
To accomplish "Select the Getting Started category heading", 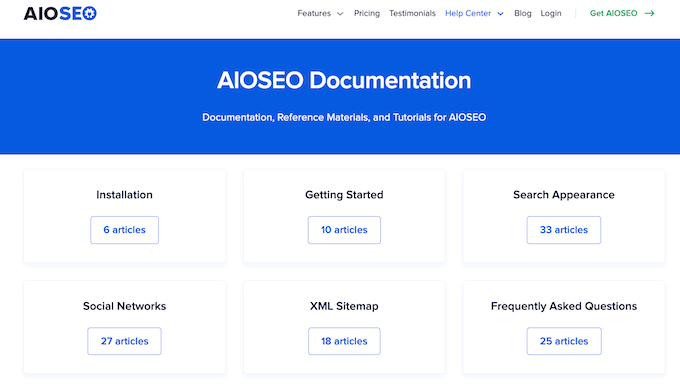I will tap(344, 195).
